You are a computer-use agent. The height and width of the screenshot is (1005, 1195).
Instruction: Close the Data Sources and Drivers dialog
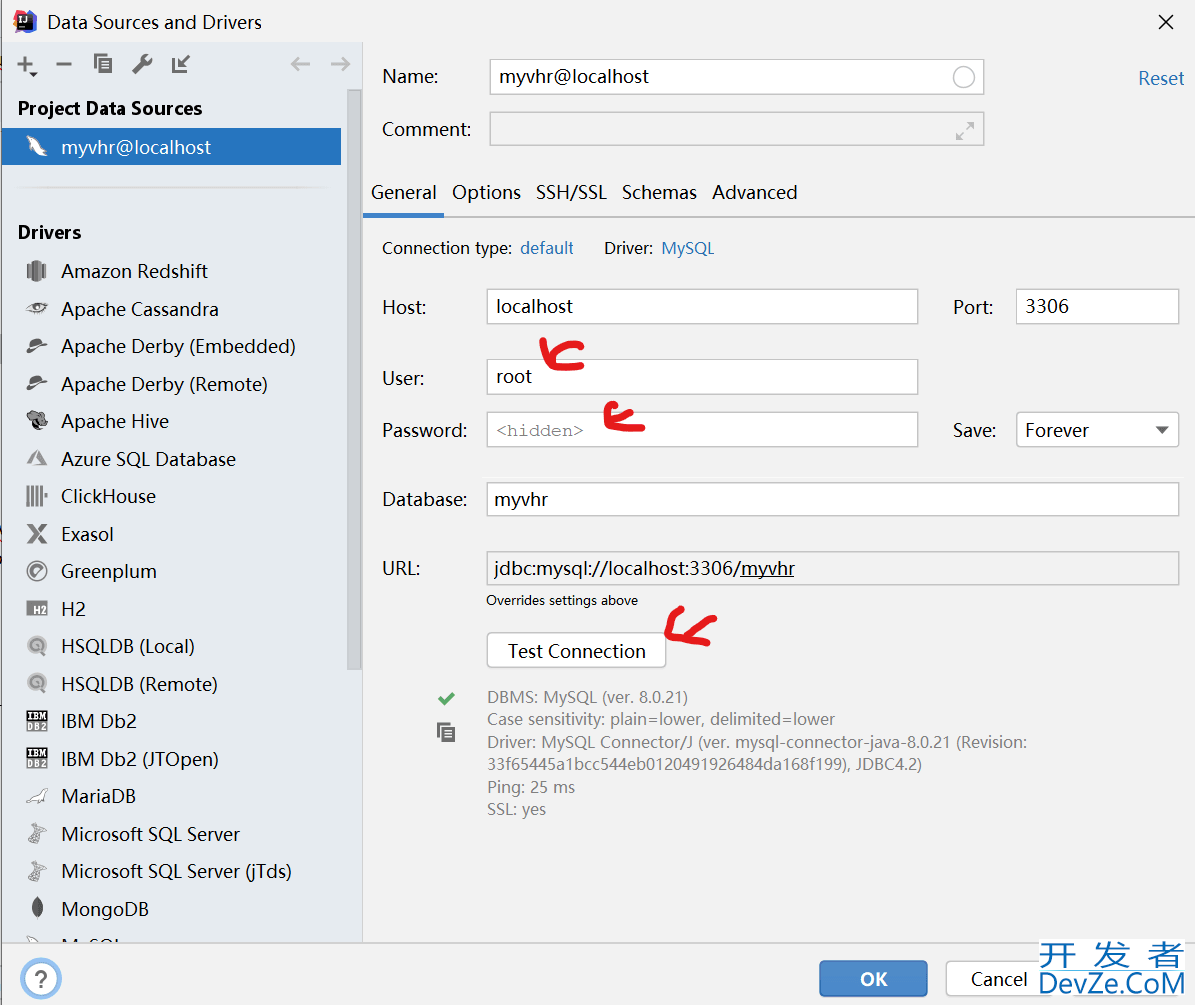(1165, 22)
